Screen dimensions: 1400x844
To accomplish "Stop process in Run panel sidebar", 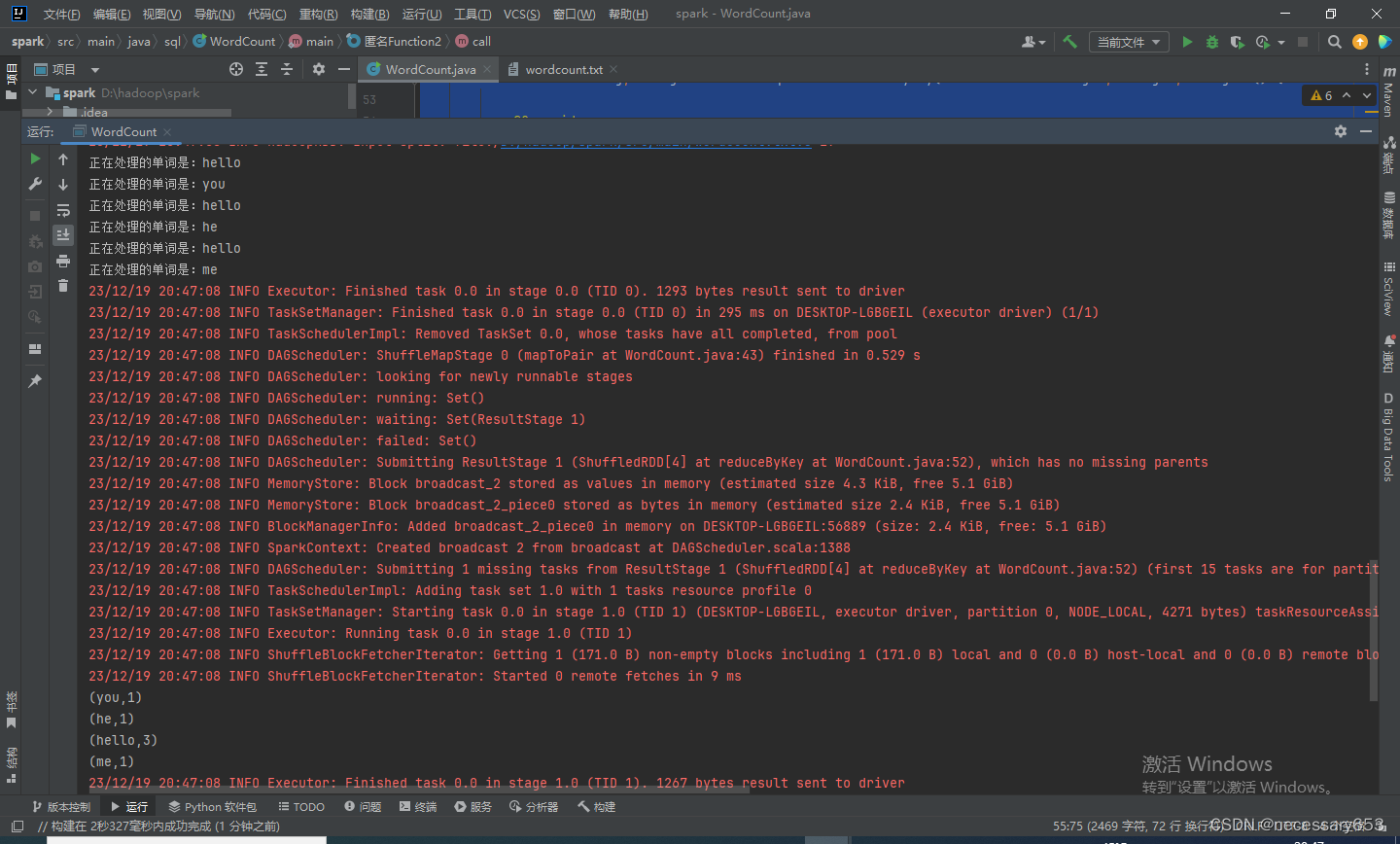I will click(35, 216).
